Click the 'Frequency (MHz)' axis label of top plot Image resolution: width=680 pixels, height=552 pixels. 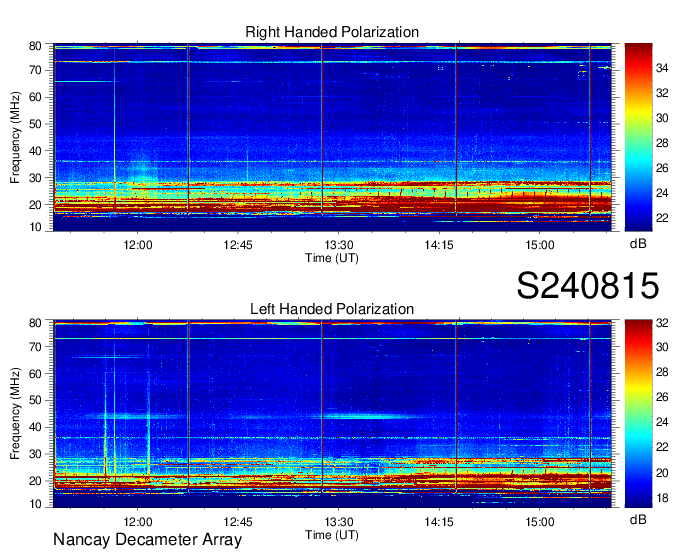pyautogui.click(x=15, y=137)
